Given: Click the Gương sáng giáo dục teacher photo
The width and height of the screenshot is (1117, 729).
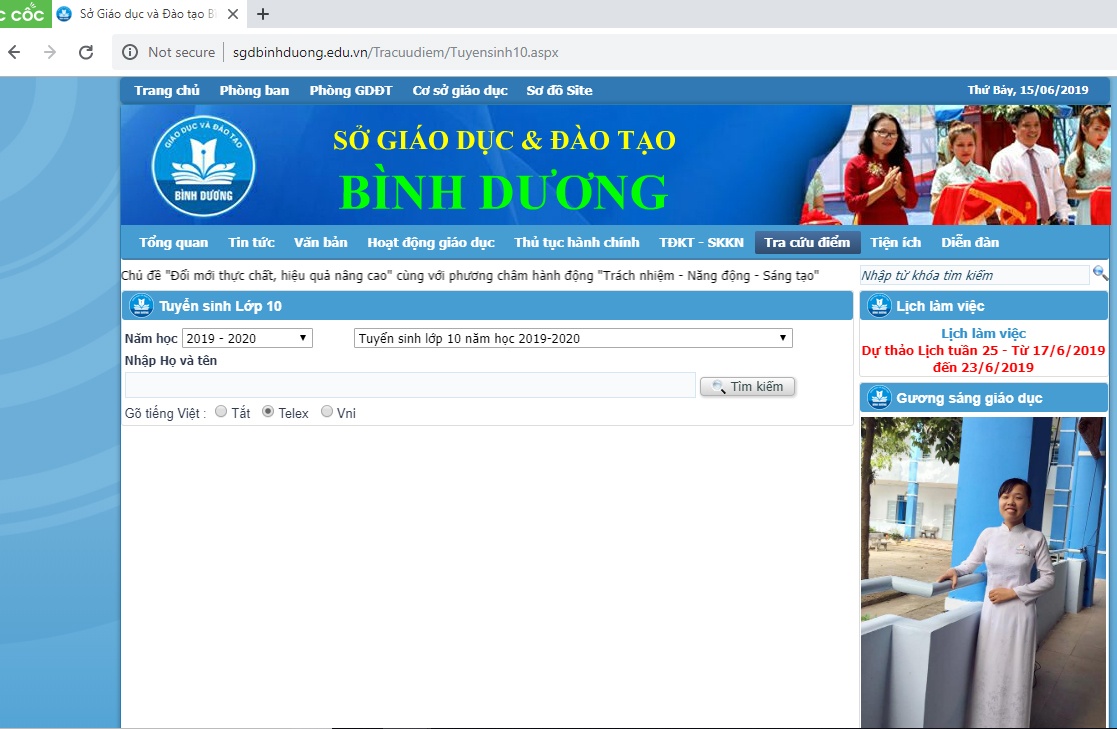Looking at the screenshot, I should pos(983,573).
